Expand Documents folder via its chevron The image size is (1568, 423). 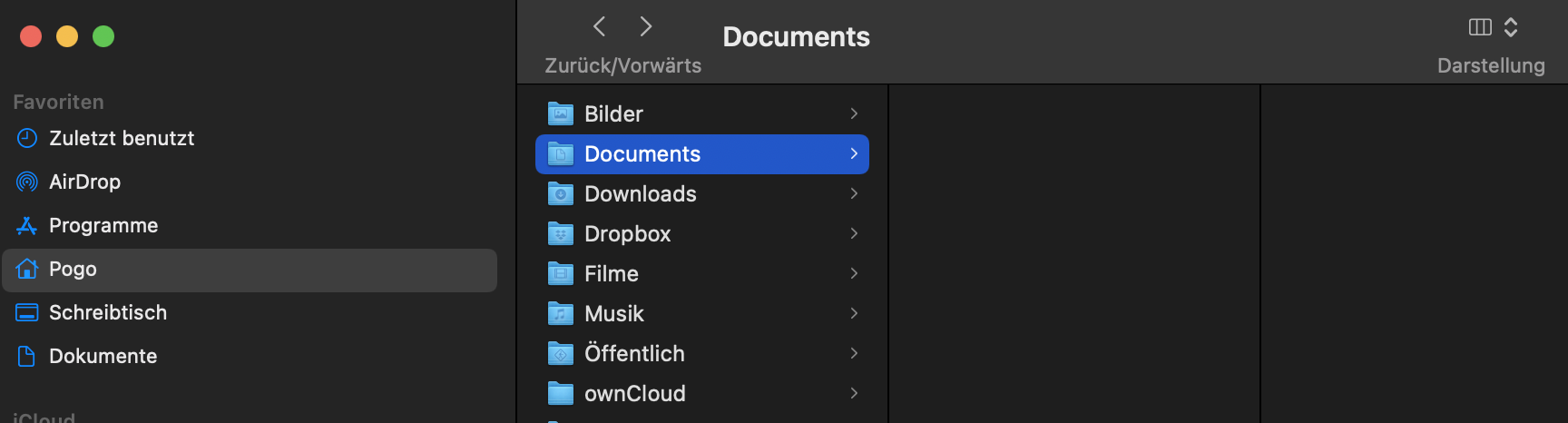[x=854, y=153]
